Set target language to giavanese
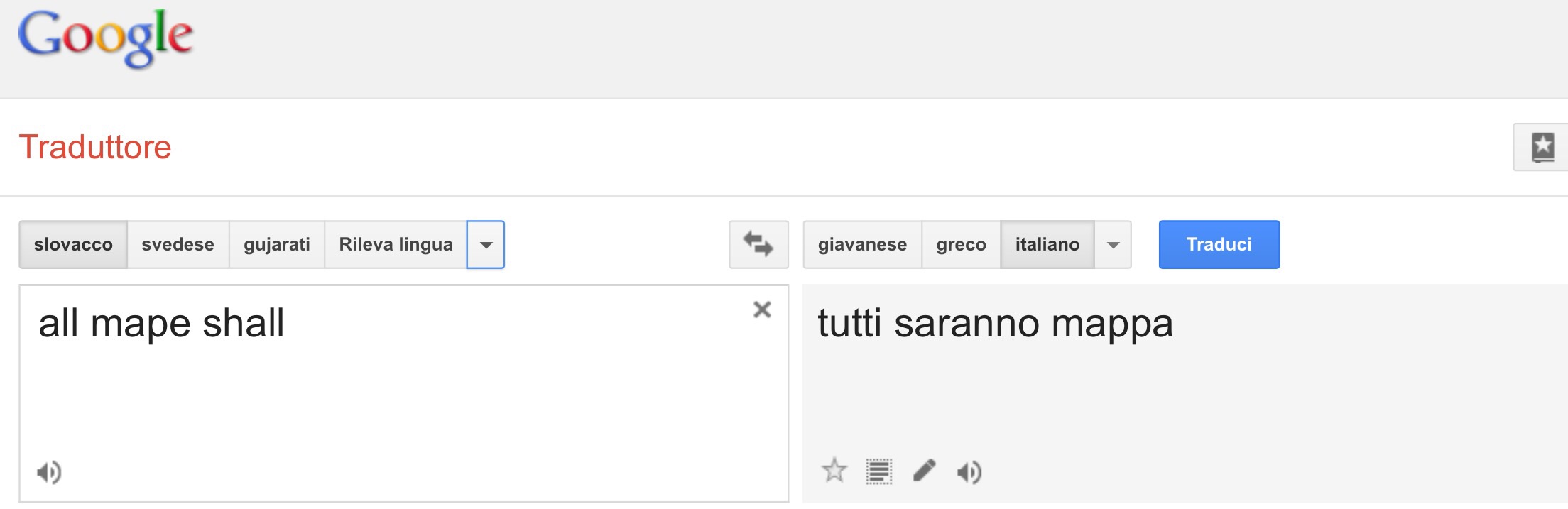The width and height of the screenshot is (1568, 509). pyautogui.click(x=862, y=245)
